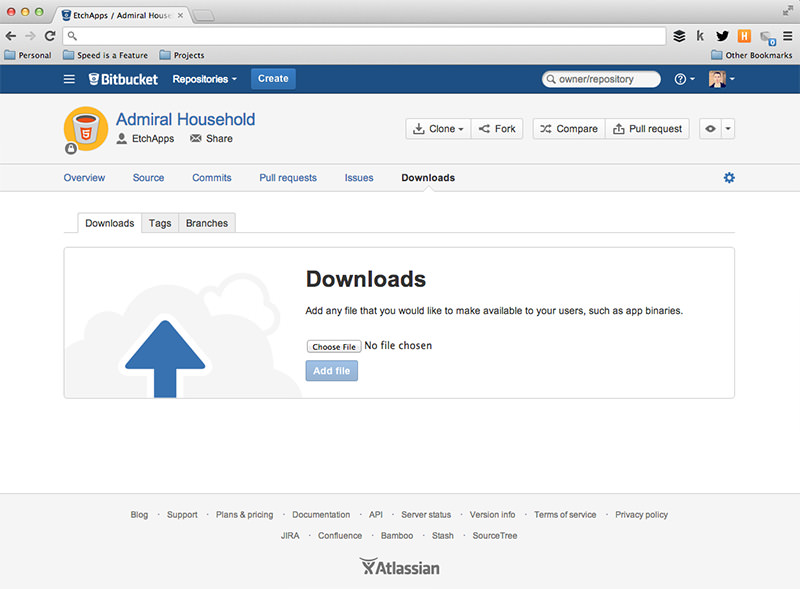Open the Chrome hamburger menu

click(x=788, y=36)
